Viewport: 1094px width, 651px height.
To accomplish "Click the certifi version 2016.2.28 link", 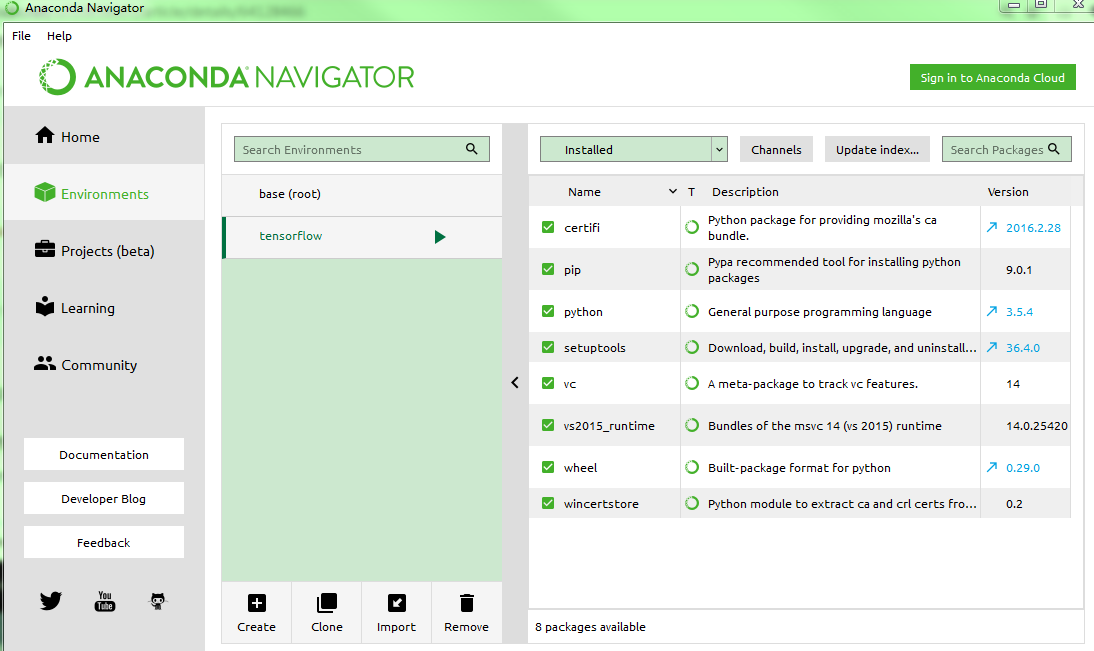I will point(1033,227).
